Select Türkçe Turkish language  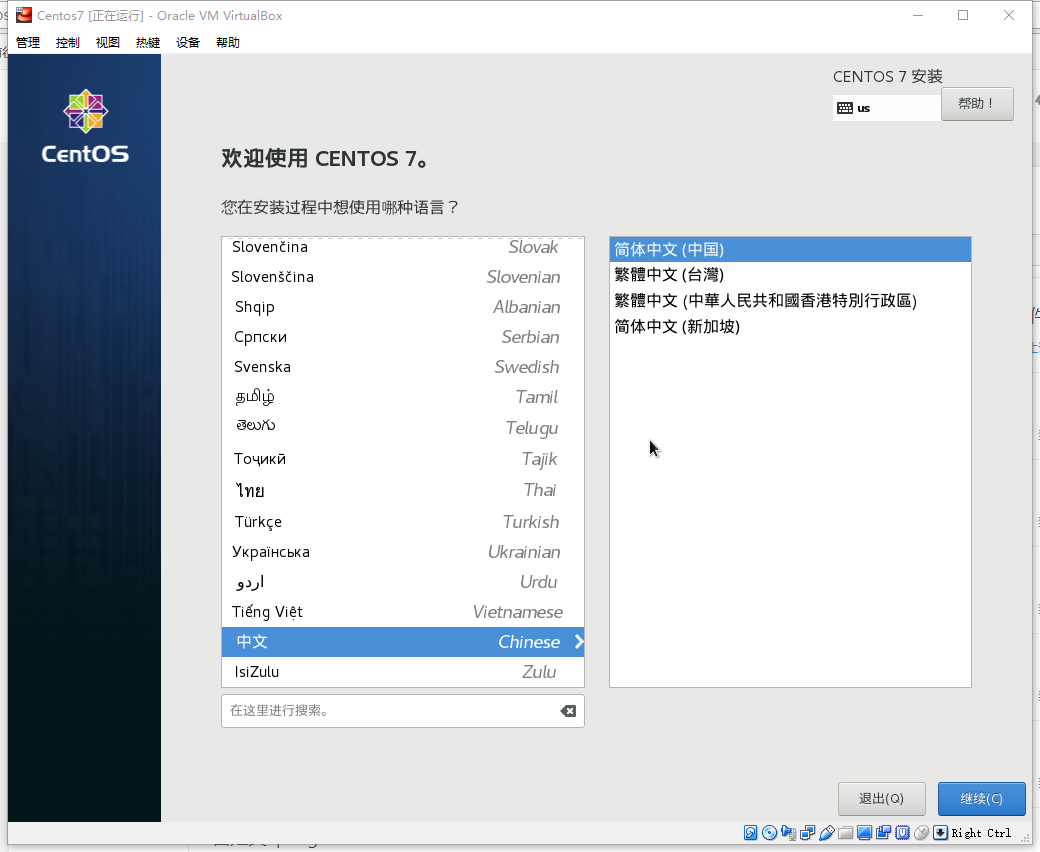click(x=403, y=522)
